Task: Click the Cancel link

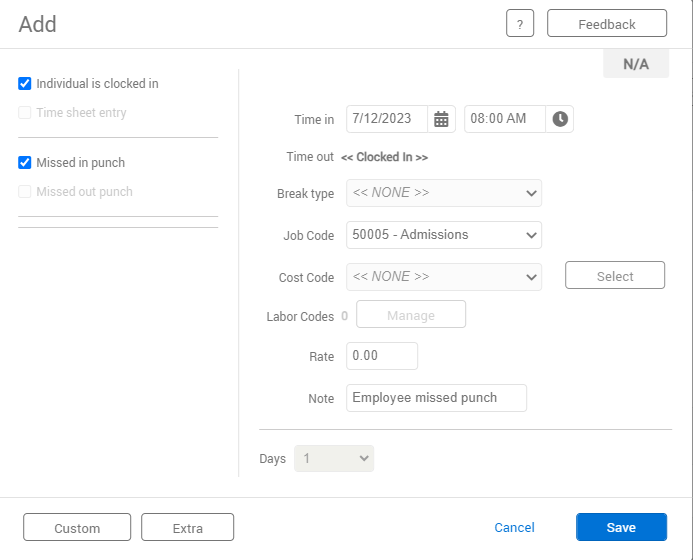Action: pyautogui.click(x=514, y=528)
